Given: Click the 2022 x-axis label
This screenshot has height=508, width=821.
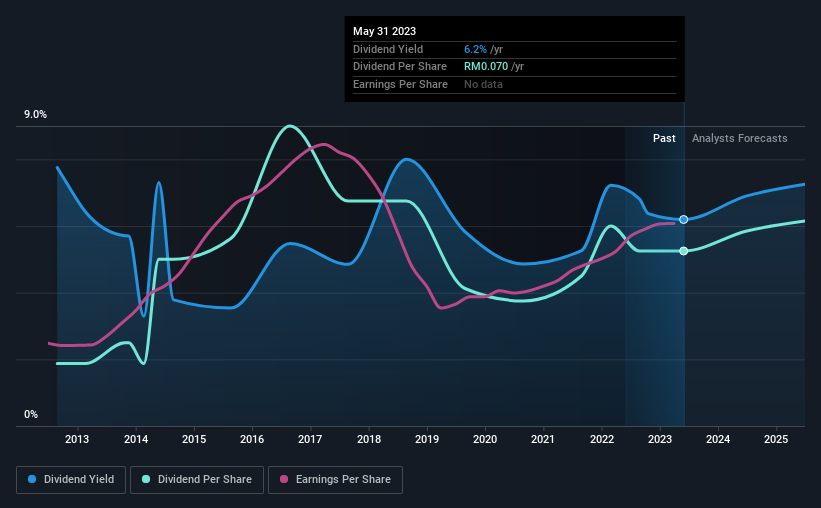Looking at the screenshot, I should [x=602, y=439].
